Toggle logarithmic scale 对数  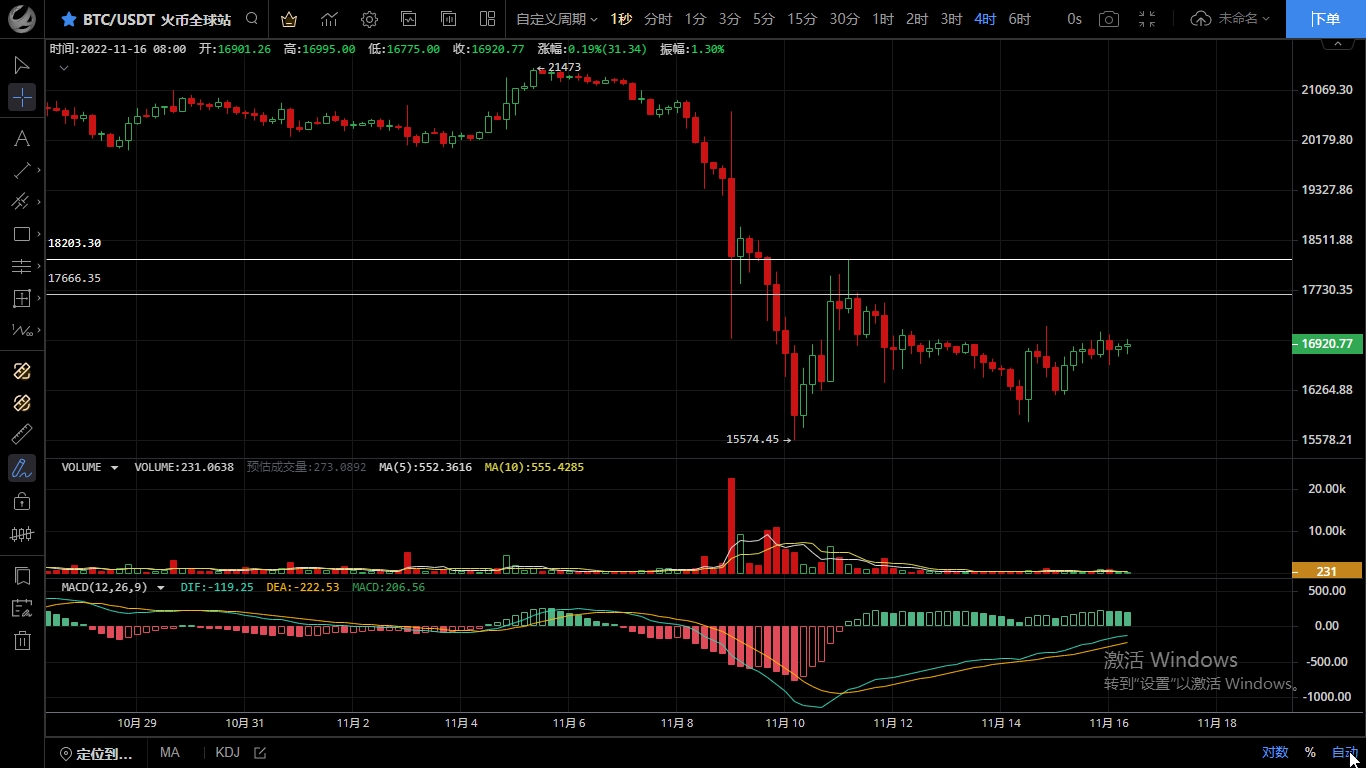(x=1274, y=753)
